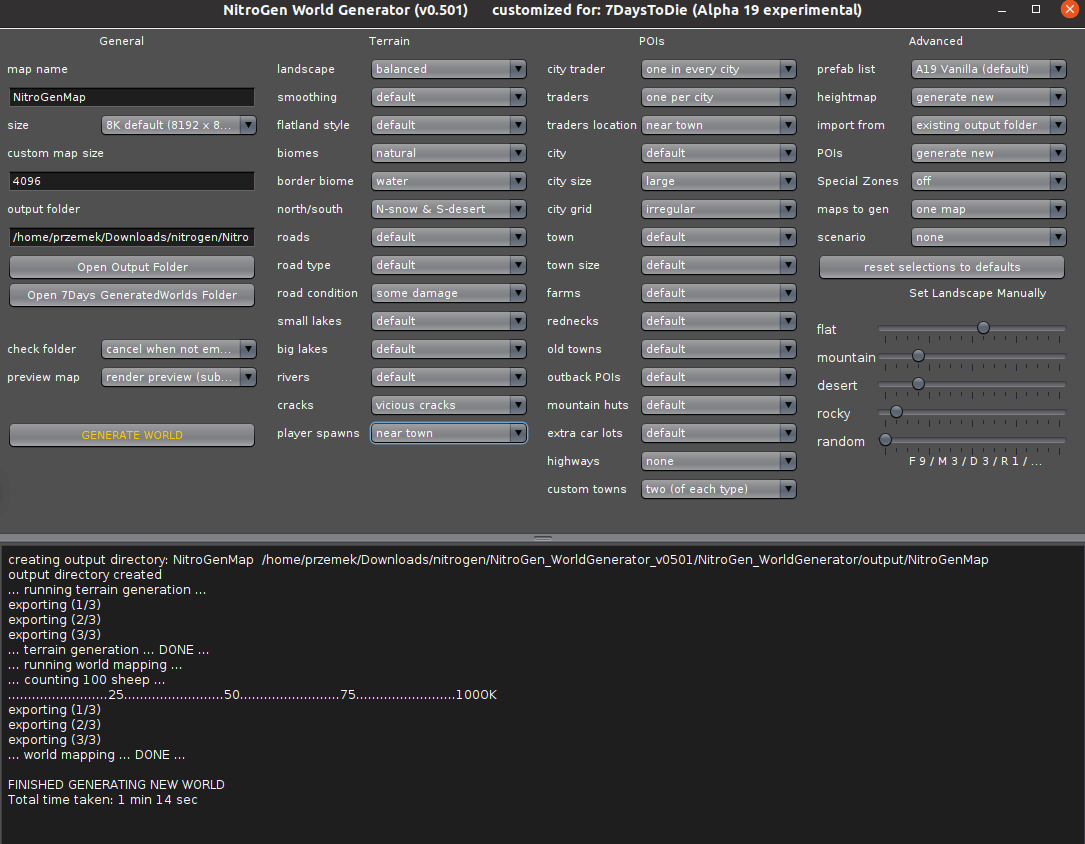Open the scenario dropdown
The height and width of the screenshot is (844, 1085).
point(988,236)
